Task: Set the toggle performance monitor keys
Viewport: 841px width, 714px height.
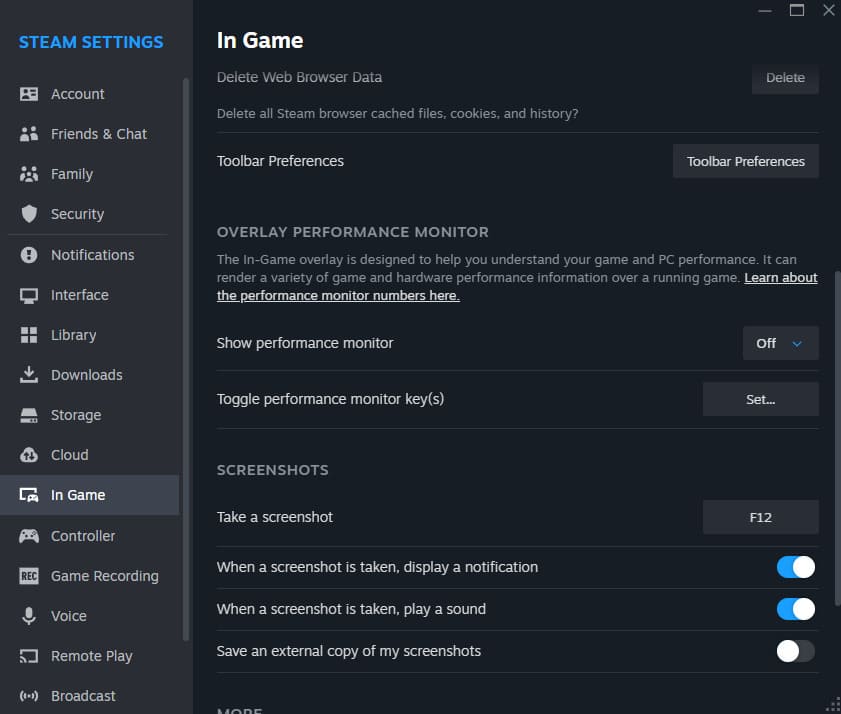Action: point(761,399)
